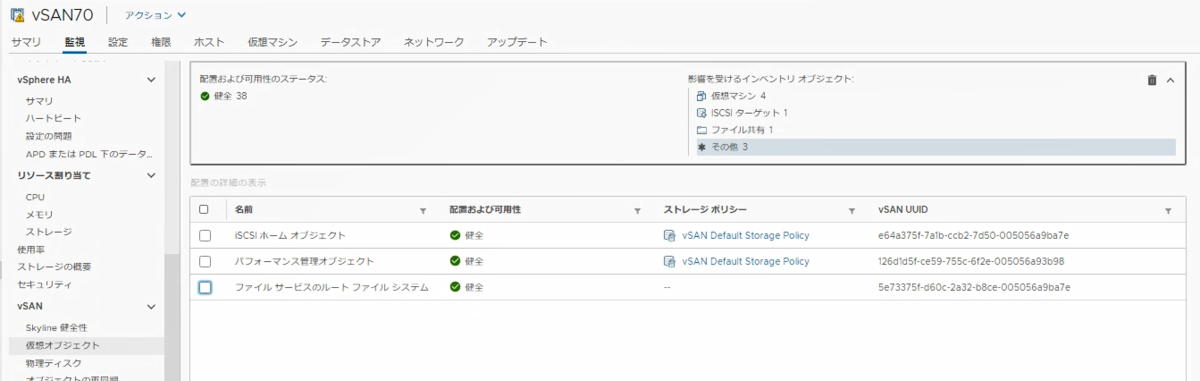
Task: Open ストレージ under リソース割り当て
Action: (x=49, y=232)
